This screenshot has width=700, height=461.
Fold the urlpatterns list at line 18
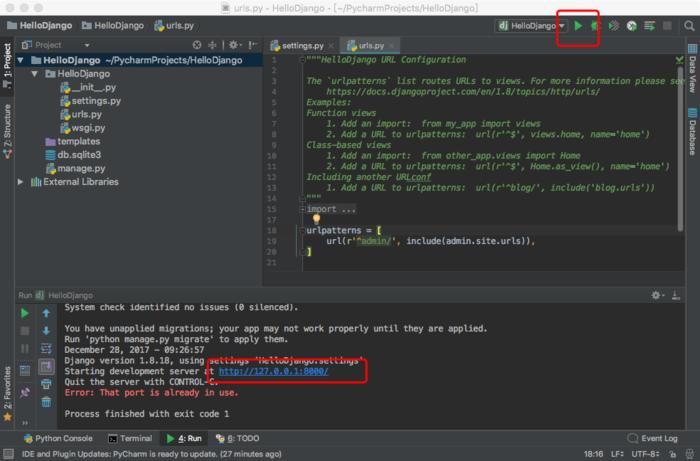(x=302, y=230)
